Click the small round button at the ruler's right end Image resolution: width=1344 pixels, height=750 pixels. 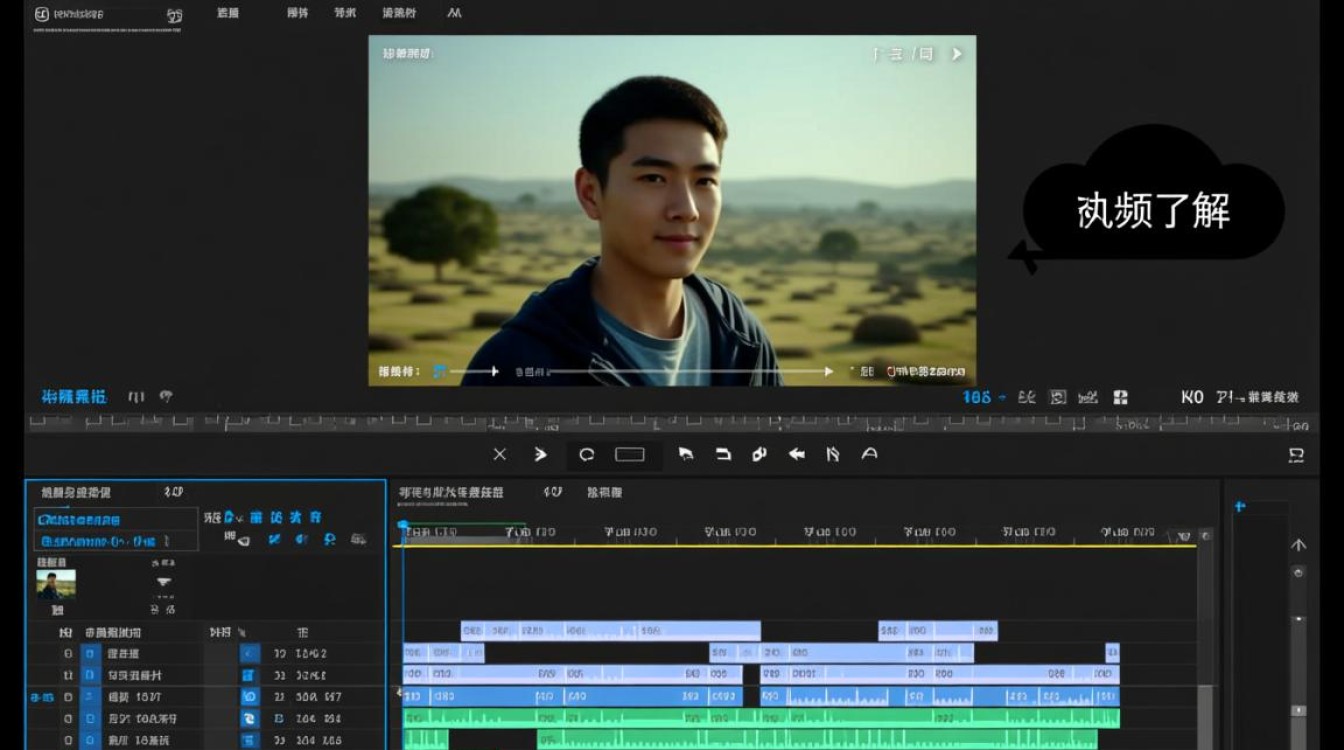(1206, 537)
